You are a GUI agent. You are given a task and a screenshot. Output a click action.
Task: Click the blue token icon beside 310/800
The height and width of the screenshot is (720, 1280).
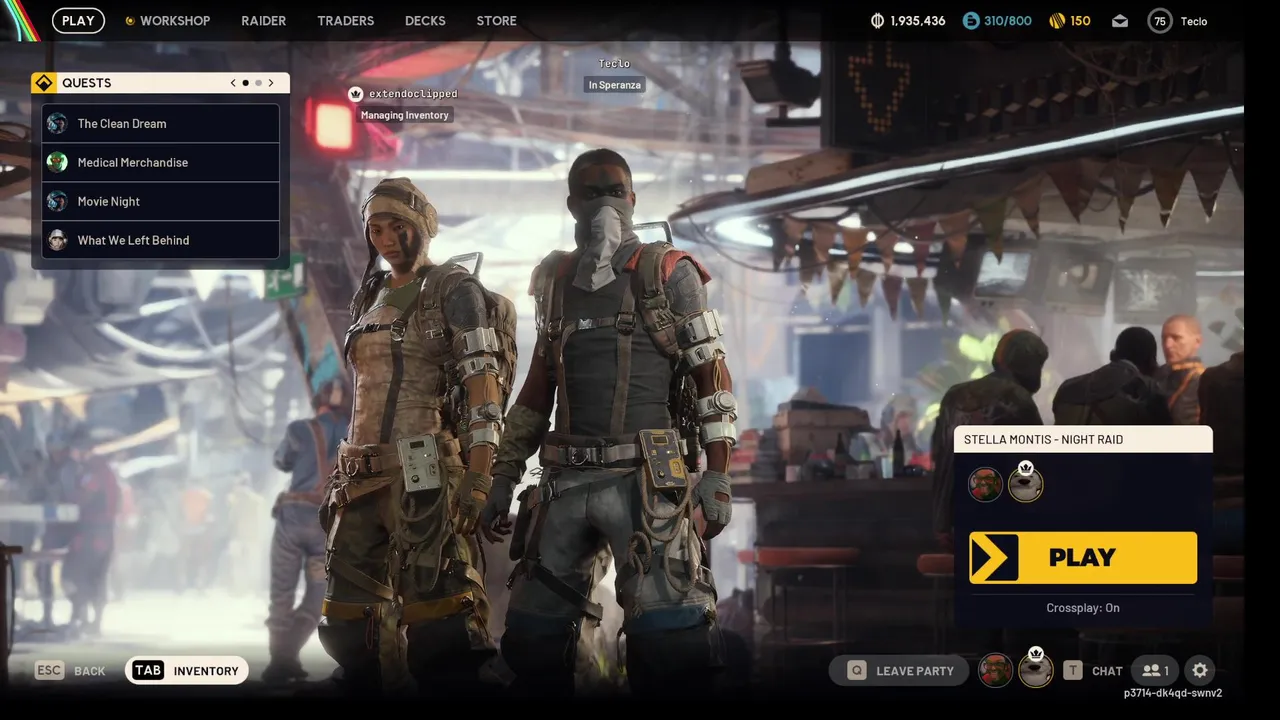(970, 20)
